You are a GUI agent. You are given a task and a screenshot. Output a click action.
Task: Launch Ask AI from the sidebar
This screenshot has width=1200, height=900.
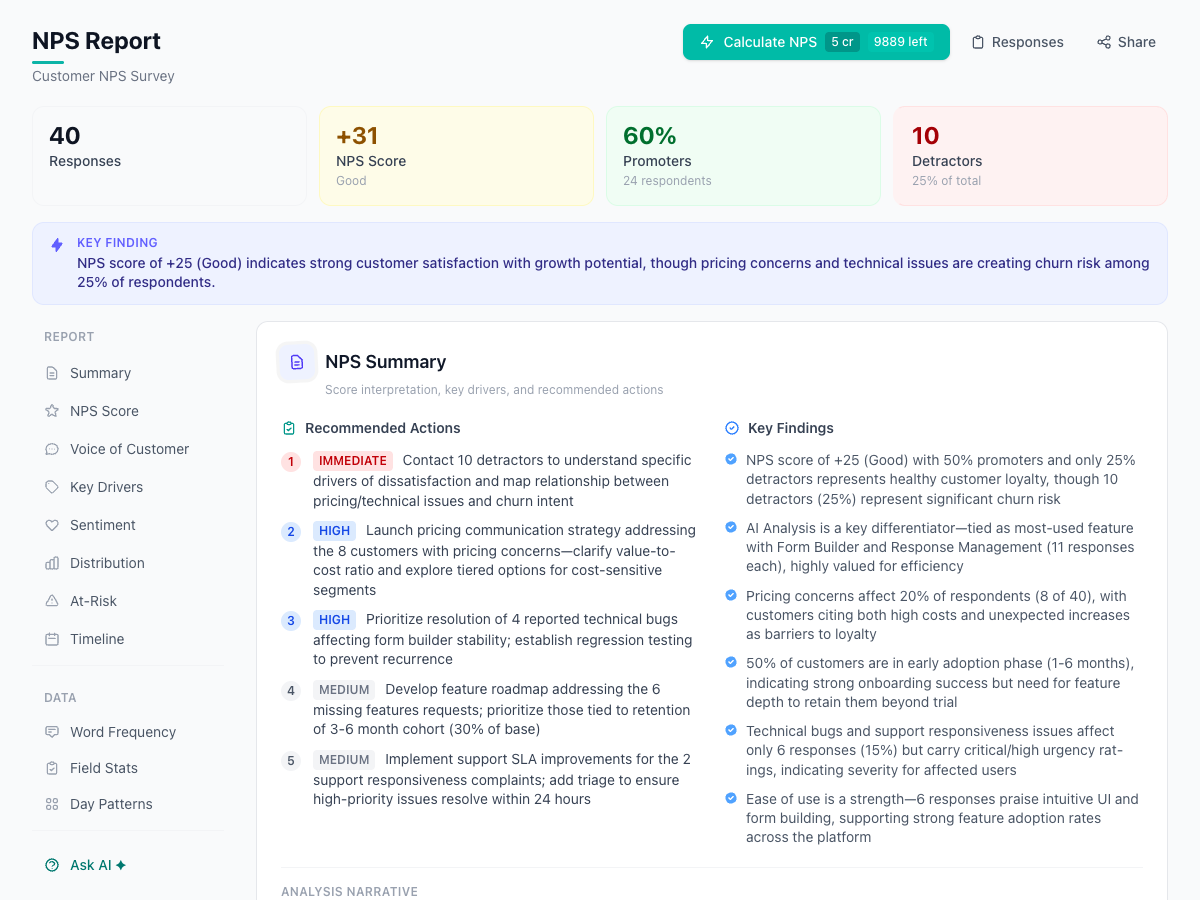[85, 864]
